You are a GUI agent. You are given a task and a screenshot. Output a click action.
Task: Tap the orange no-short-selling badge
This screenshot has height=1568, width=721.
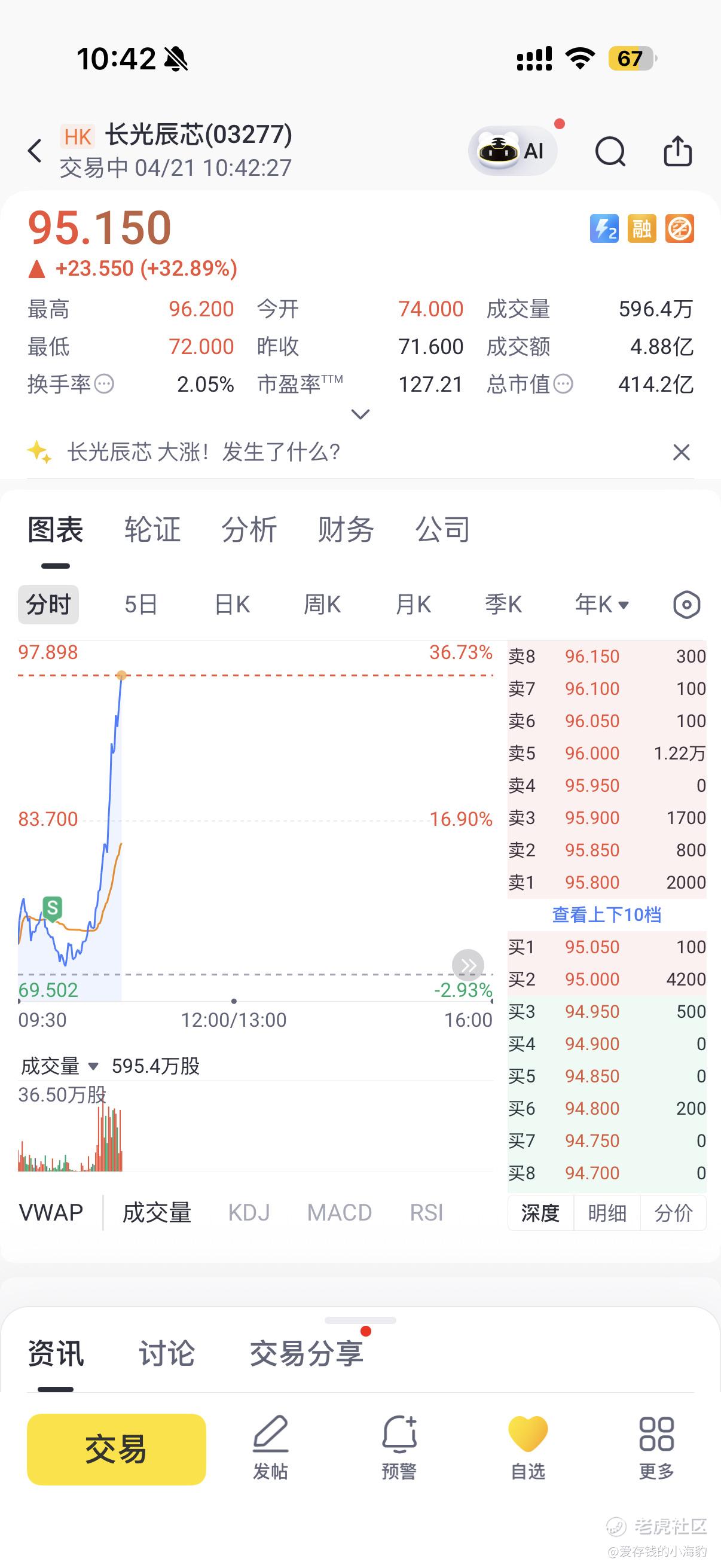[680, 229]
